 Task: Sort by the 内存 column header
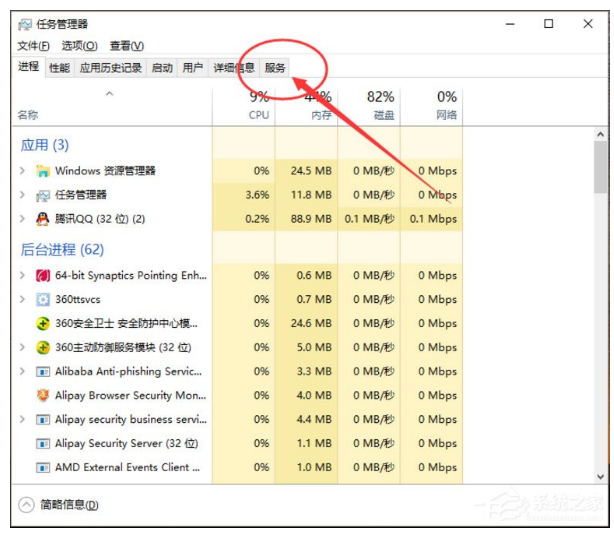pos(306,106)
